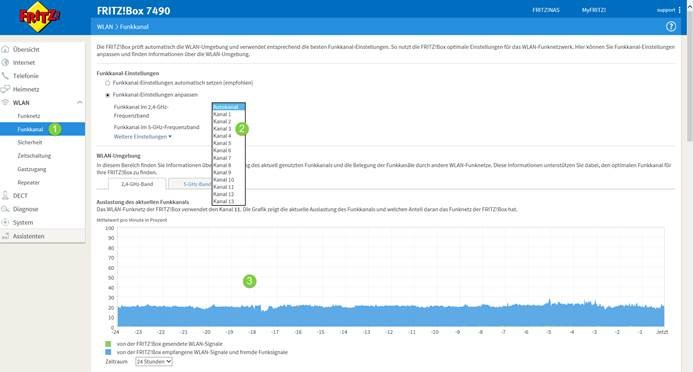693x372 pixels.
Task: Click green legend swatch for sent signals
Action: pos(108,344)
